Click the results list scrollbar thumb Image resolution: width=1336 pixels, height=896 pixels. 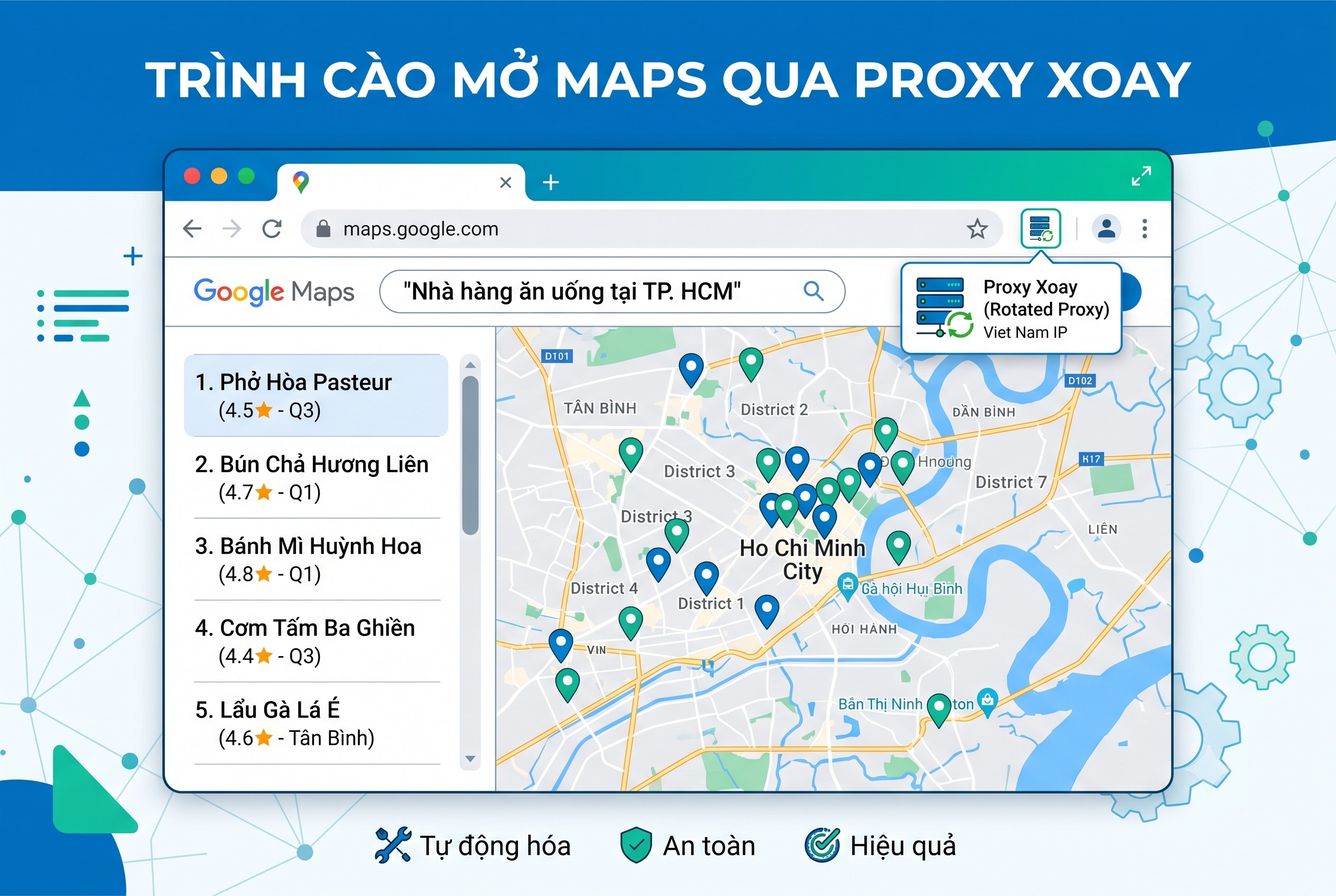point(470,455)
